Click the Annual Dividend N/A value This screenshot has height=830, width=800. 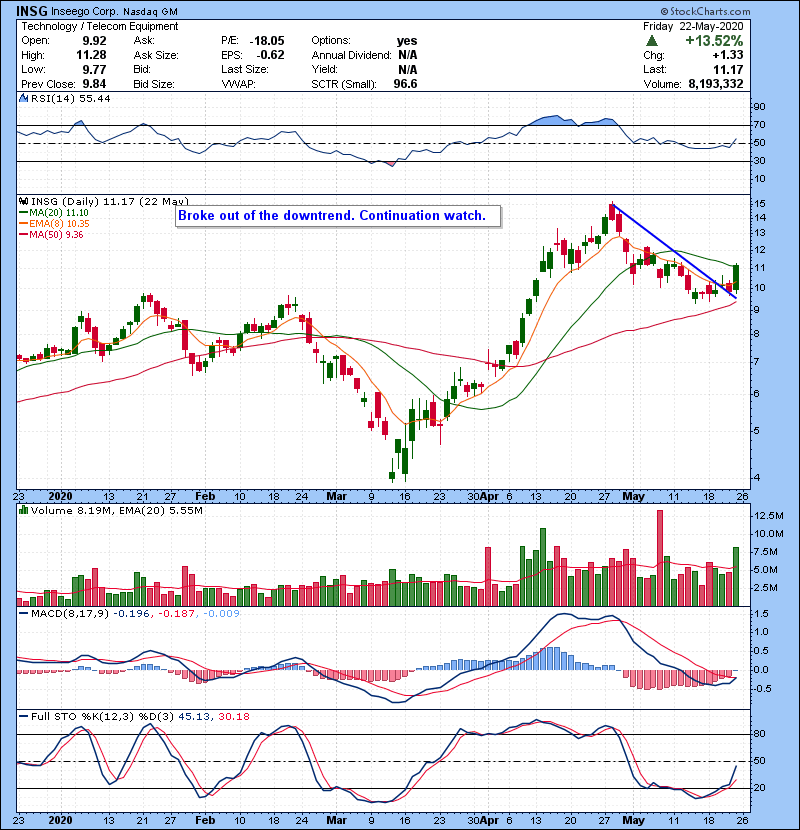[x=408, y=55]
